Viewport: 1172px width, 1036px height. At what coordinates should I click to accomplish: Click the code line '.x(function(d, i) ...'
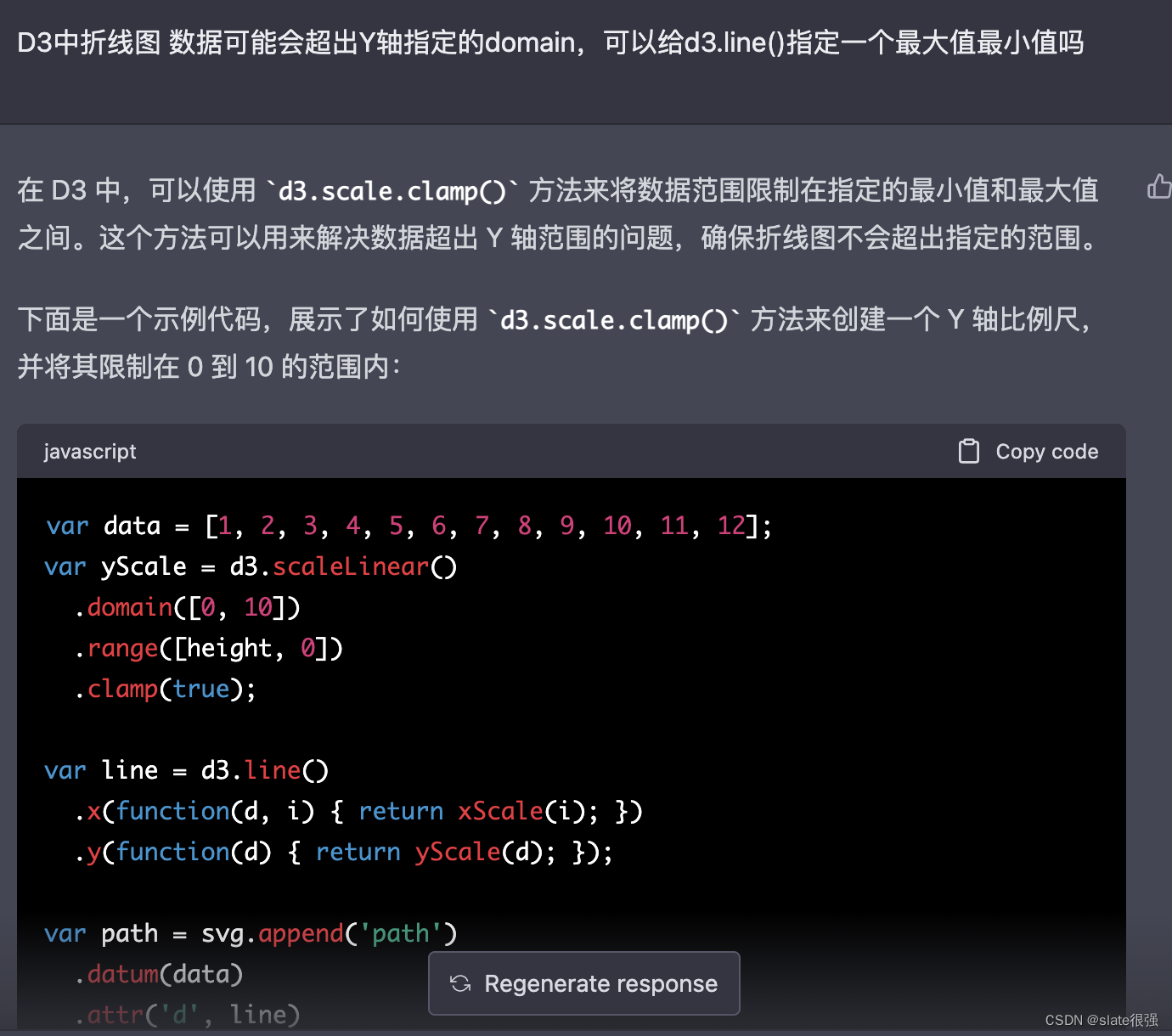pos(358,811)
